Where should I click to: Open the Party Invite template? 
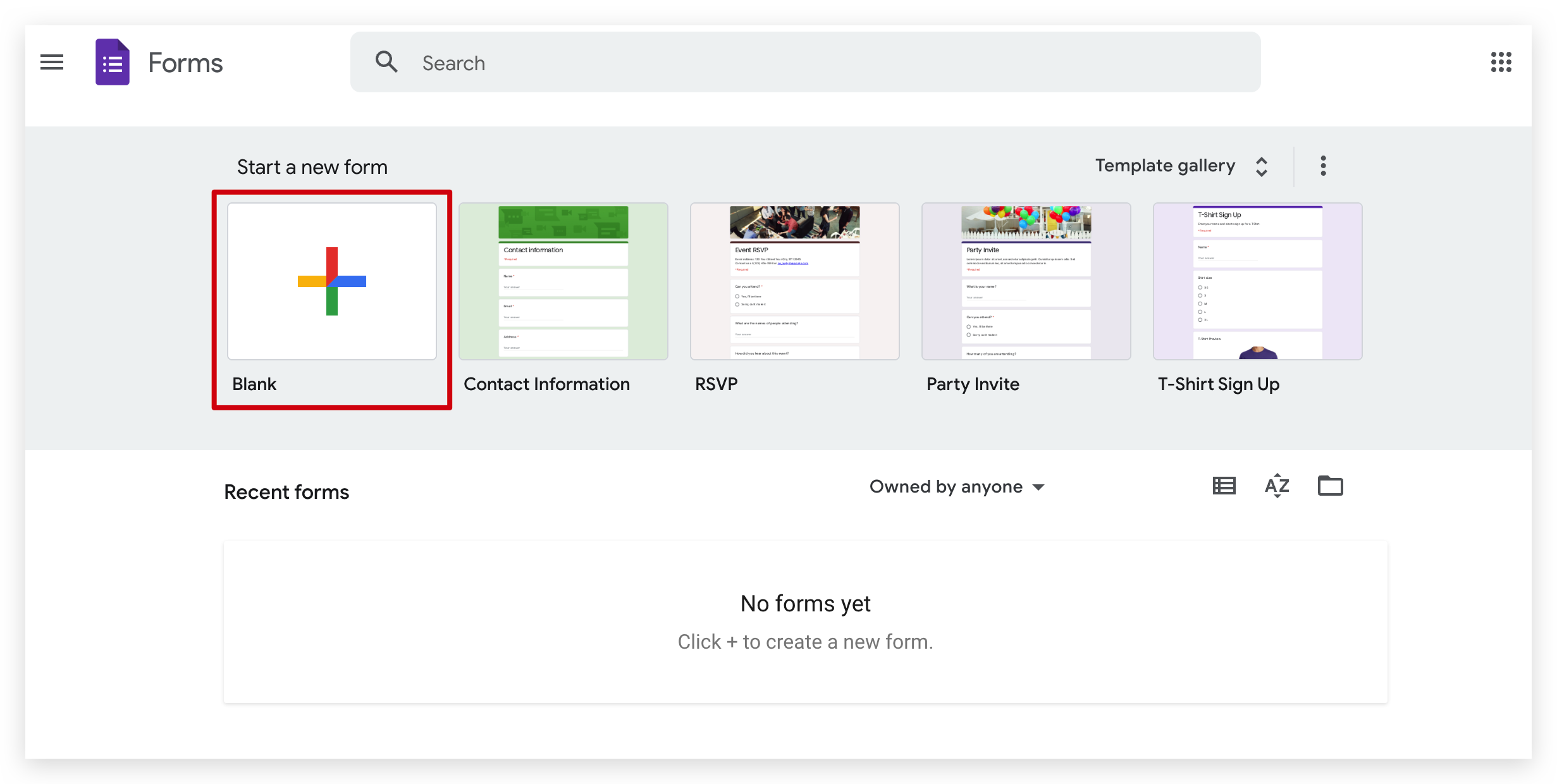[1026, 281]
